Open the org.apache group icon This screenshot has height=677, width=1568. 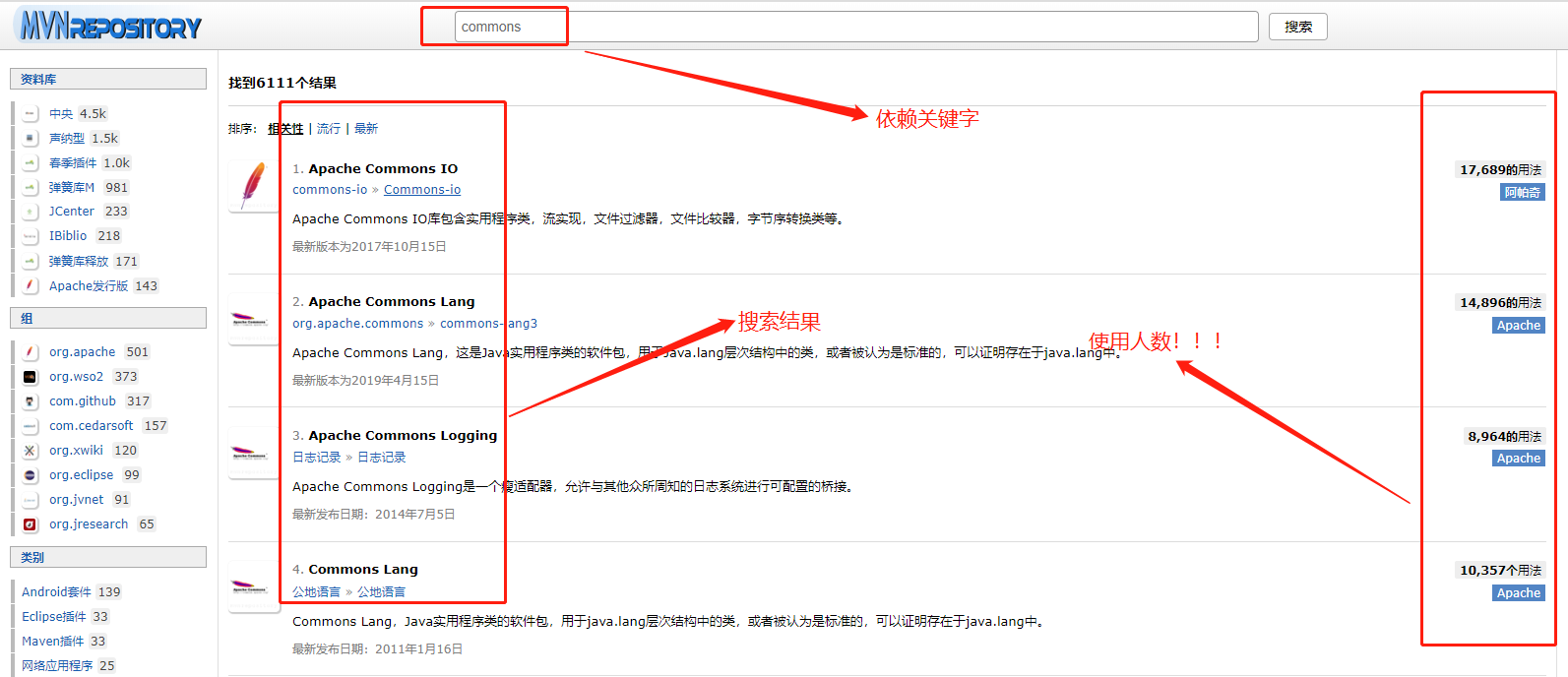pyautogui.click(x=31, y=352)
